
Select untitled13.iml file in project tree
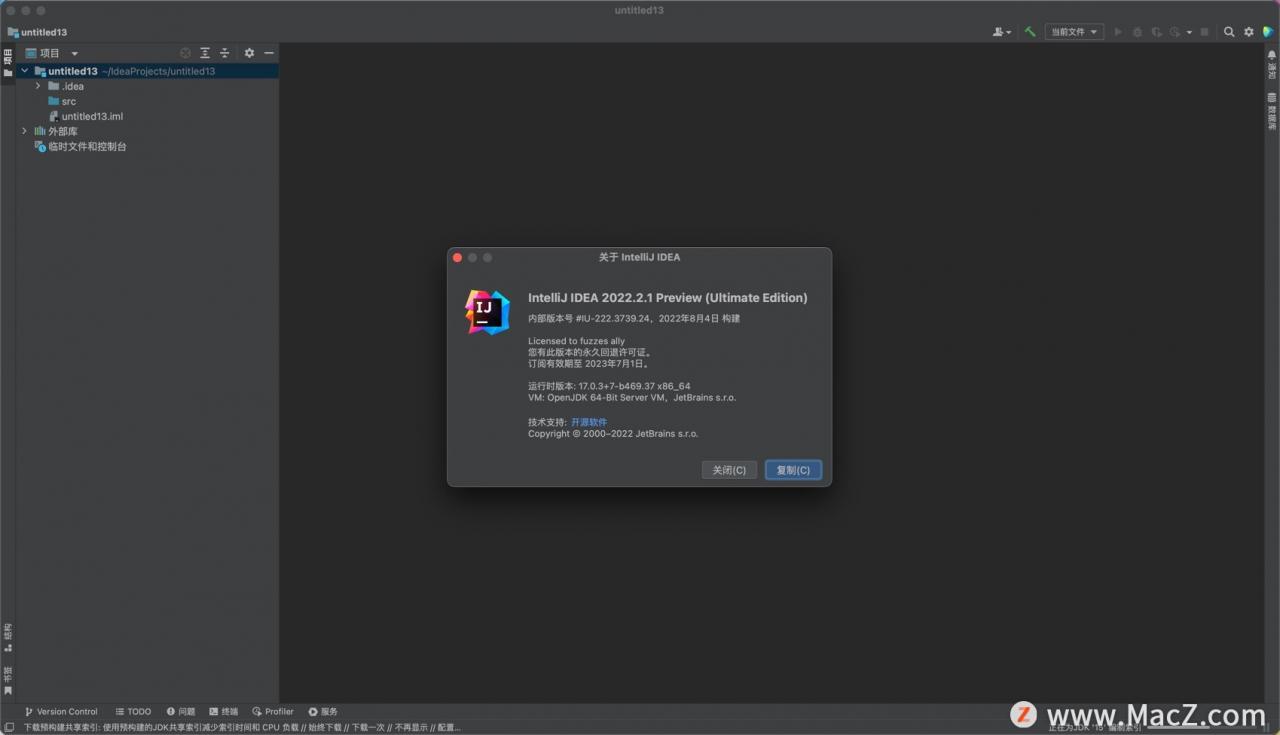85,116
